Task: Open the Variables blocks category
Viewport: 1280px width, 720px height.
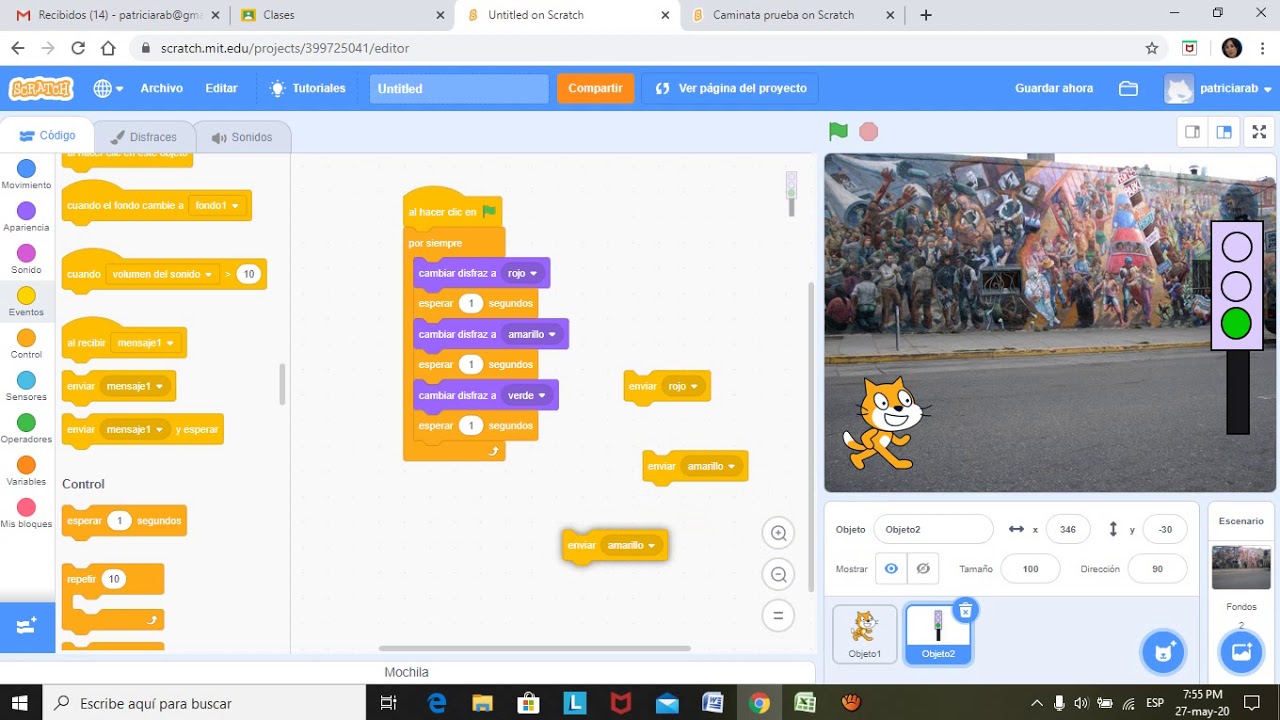Action: point(26,470)
